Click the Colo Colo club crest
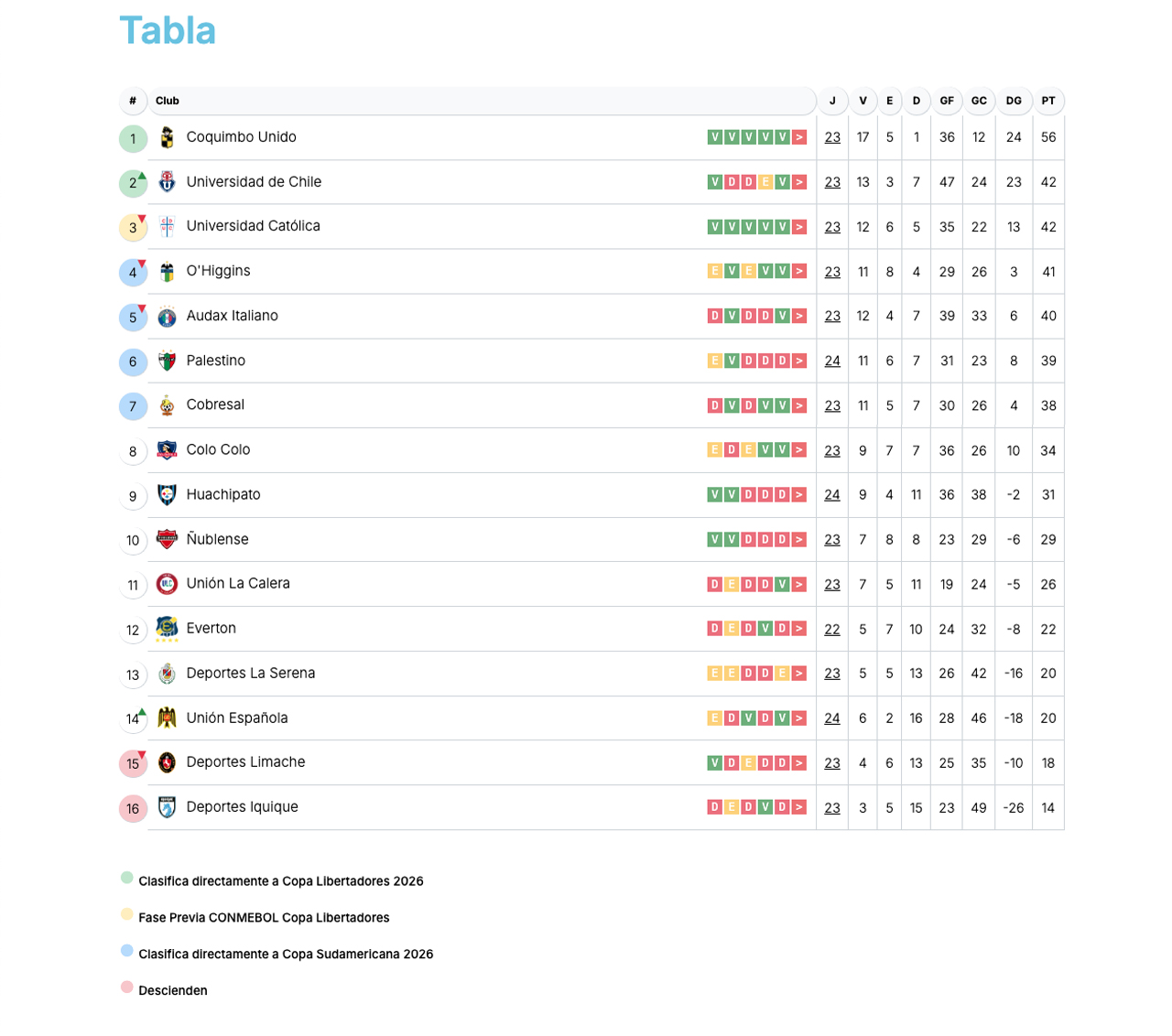 coord(167,450)
